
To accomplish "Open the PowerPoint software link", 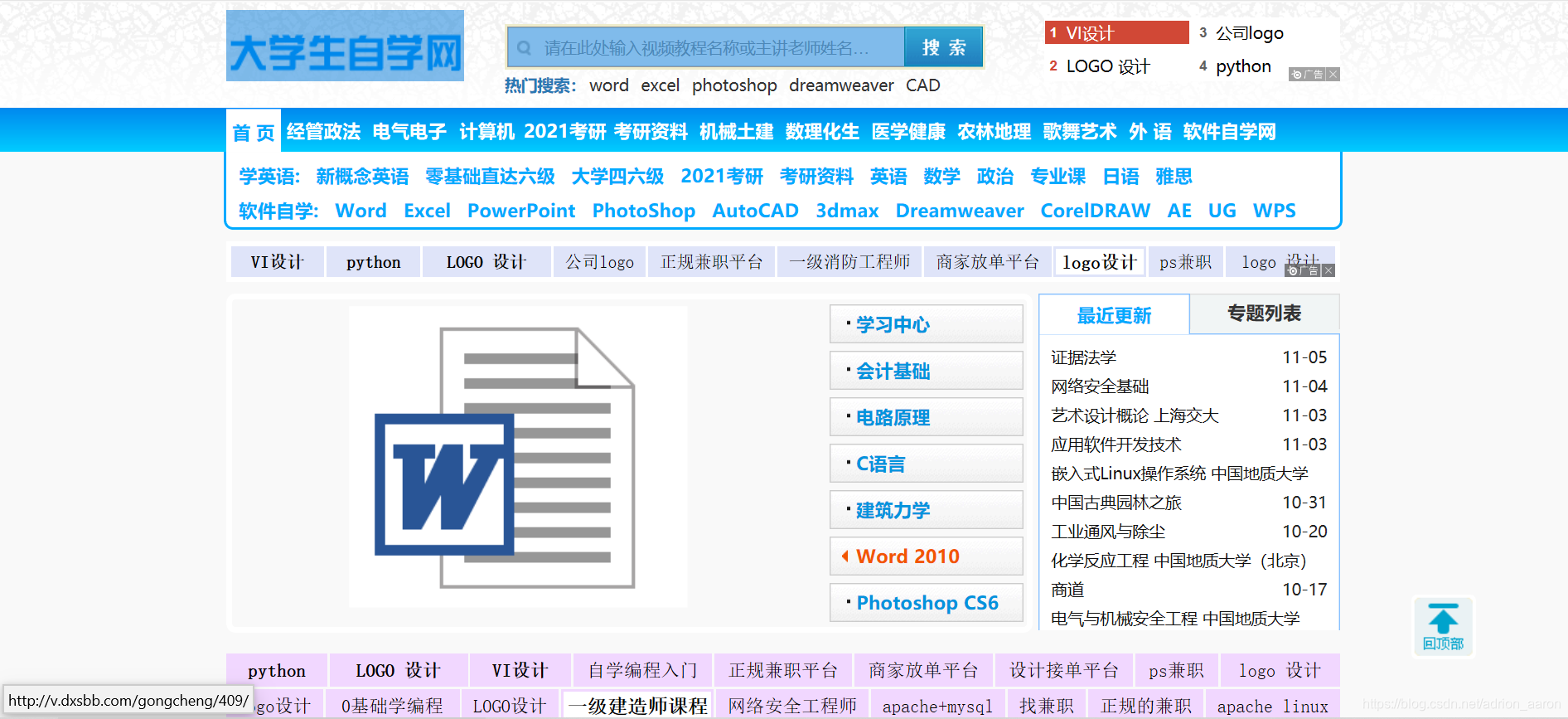I will [x=521, y=211].
